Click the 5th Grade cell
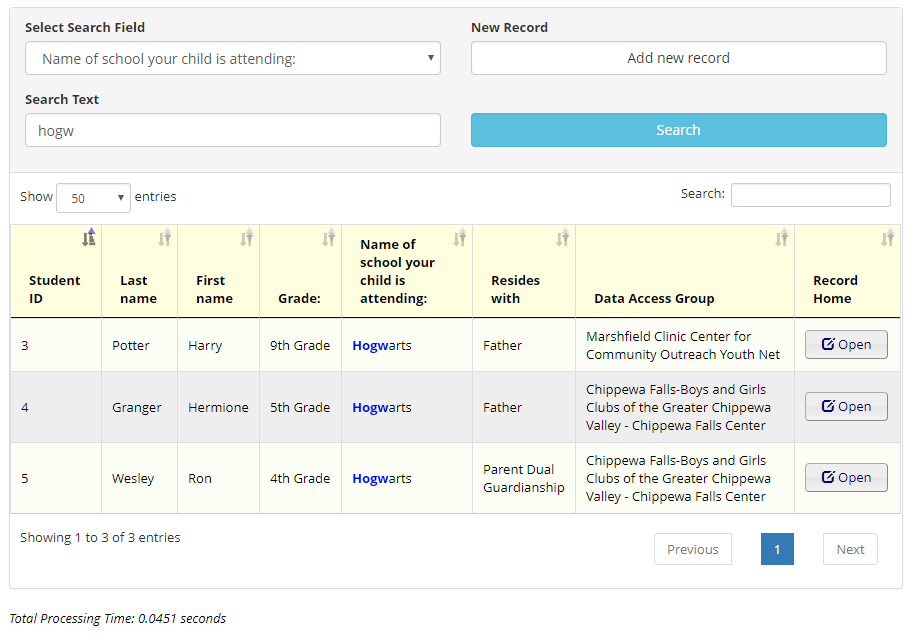915x640 pixels. pos(300,407)
